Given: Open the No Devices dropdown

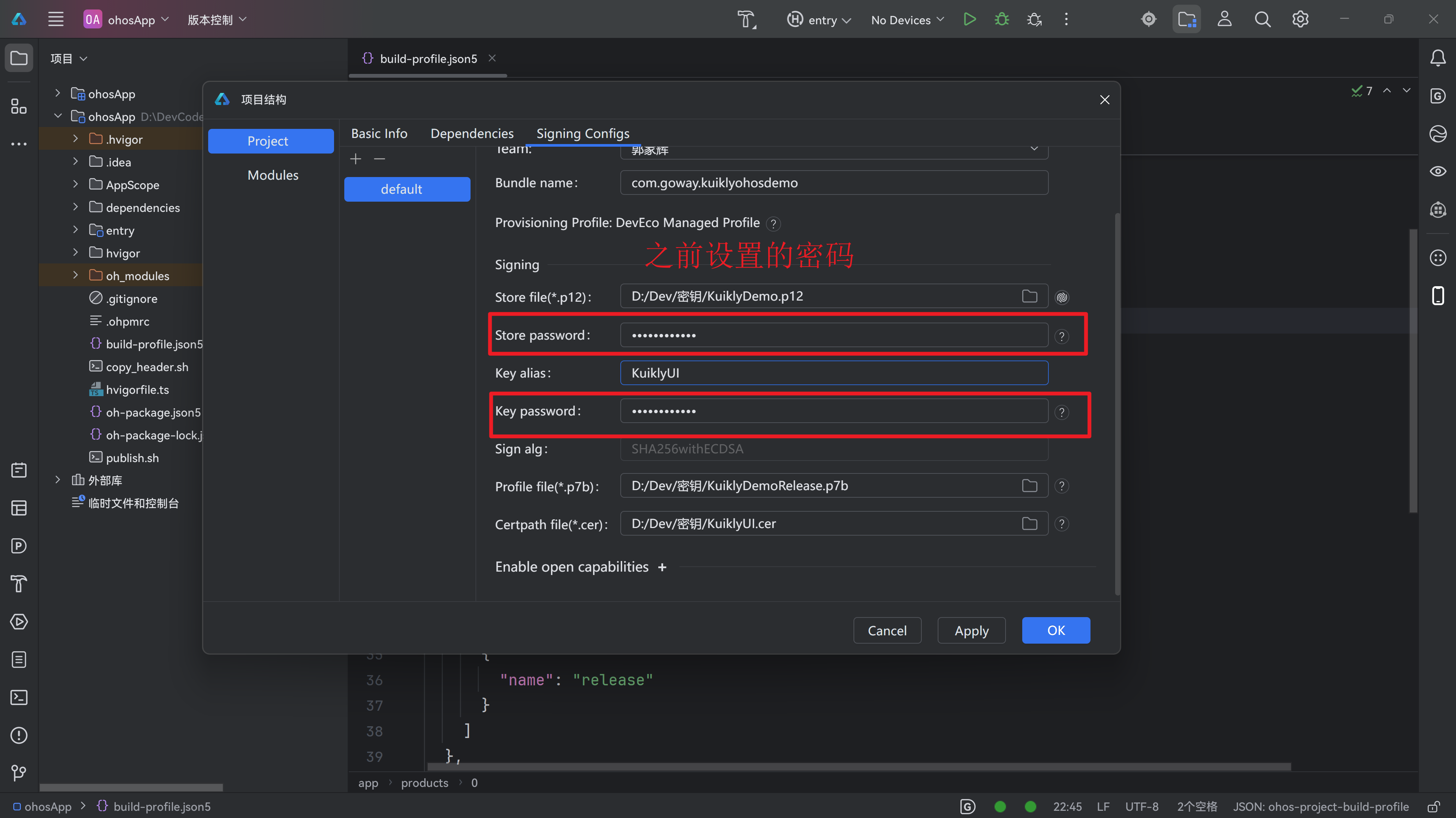Looking at the screenshot, I should tap(907, 20).
